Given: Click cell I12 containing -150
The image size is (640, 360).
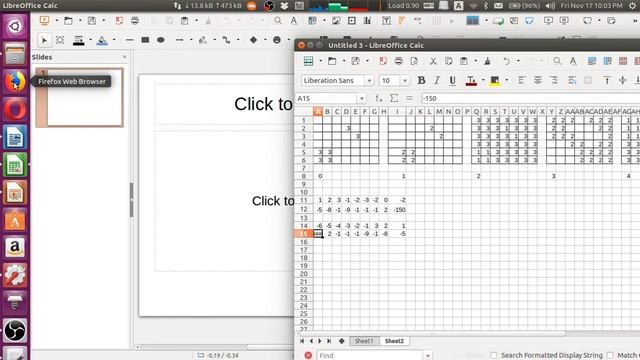Looking at the screenshot, I should pos(397,210).
